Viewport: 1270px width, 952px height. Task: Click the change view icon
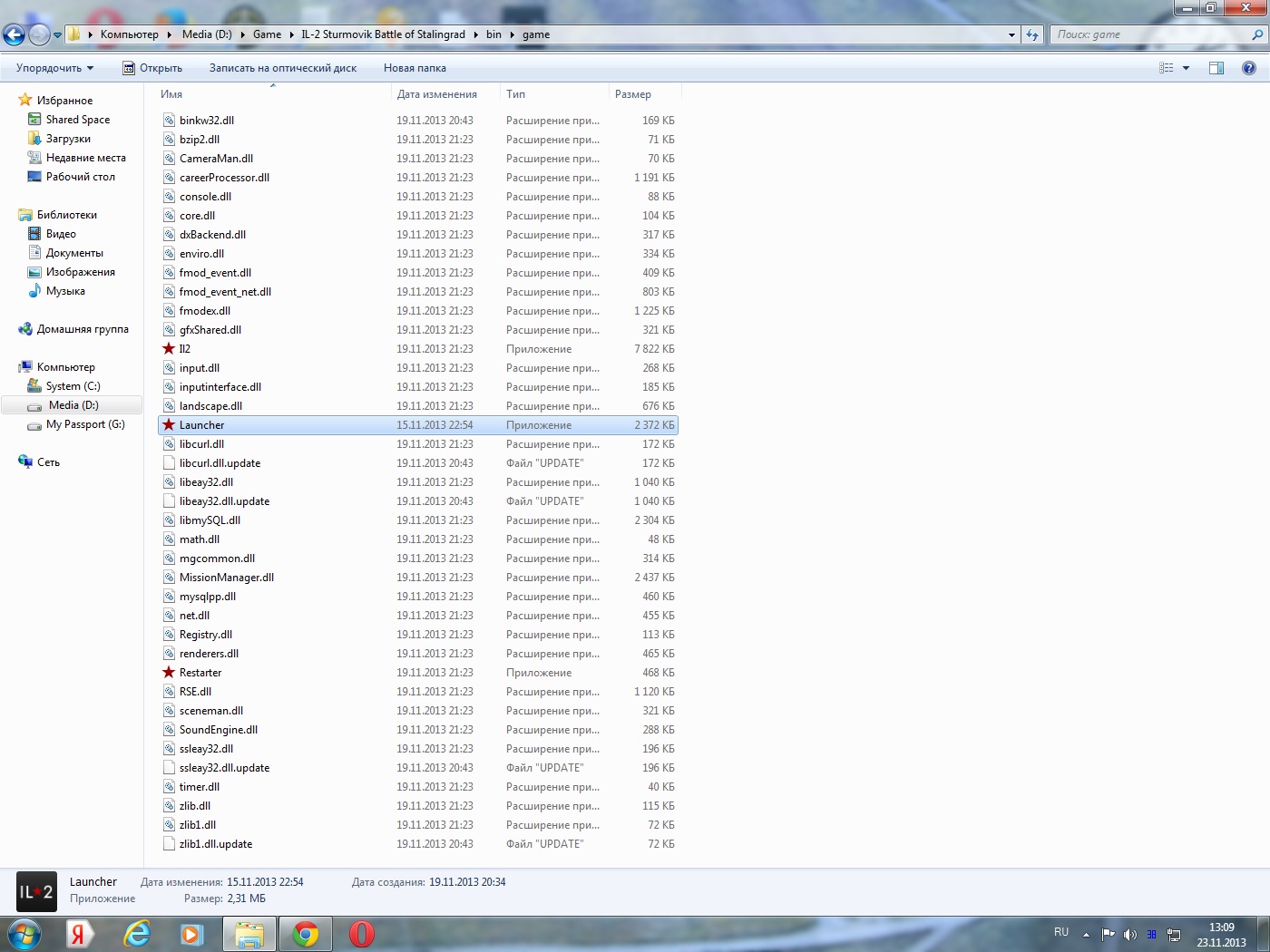click(1167, 68)
